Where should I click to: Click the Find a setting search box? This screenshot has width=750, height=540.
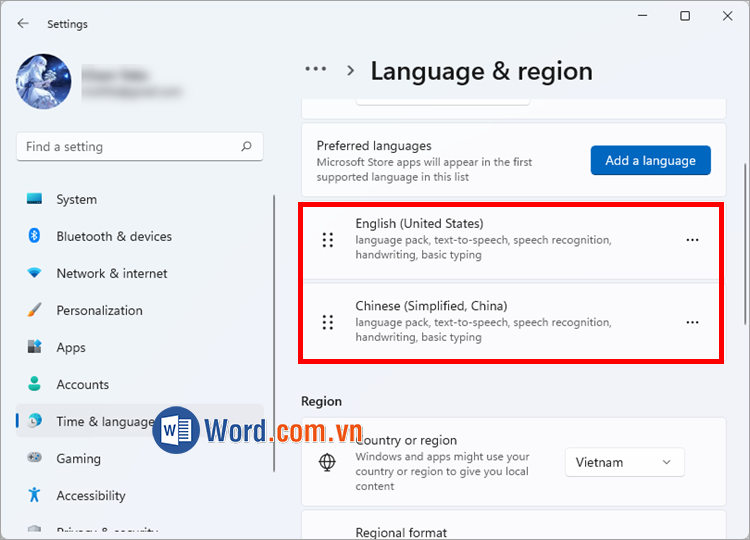click(x=130, y=147)
